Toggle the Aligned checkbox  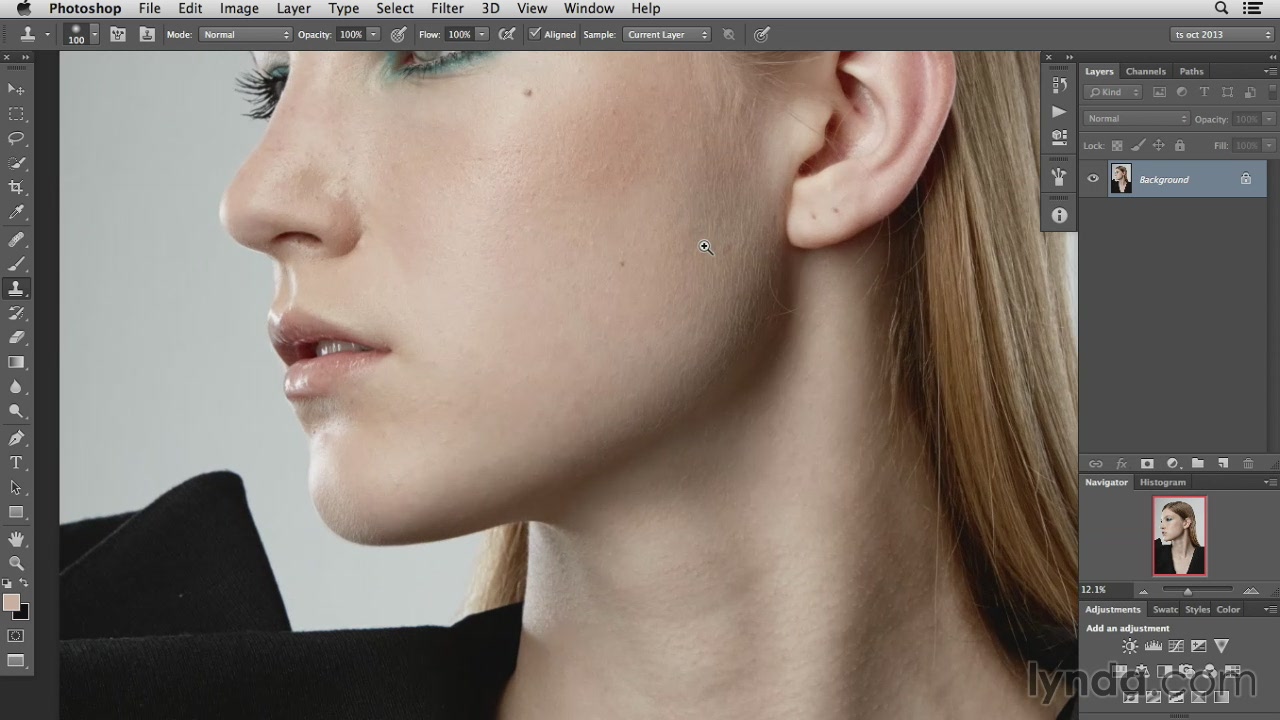click(535, 34)
